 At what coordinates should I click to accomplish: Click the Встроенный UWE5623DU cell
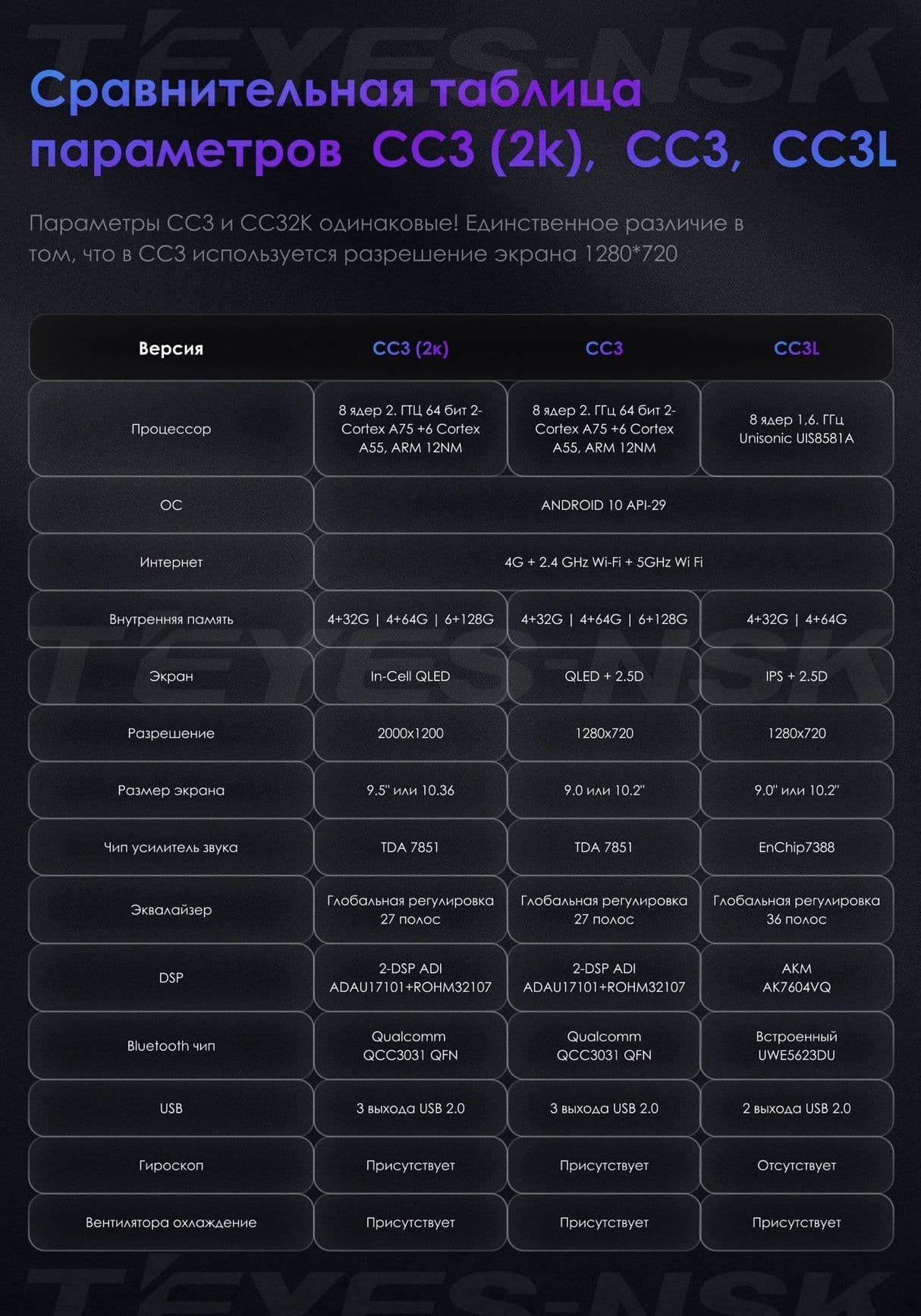(x=797, y=1046)
